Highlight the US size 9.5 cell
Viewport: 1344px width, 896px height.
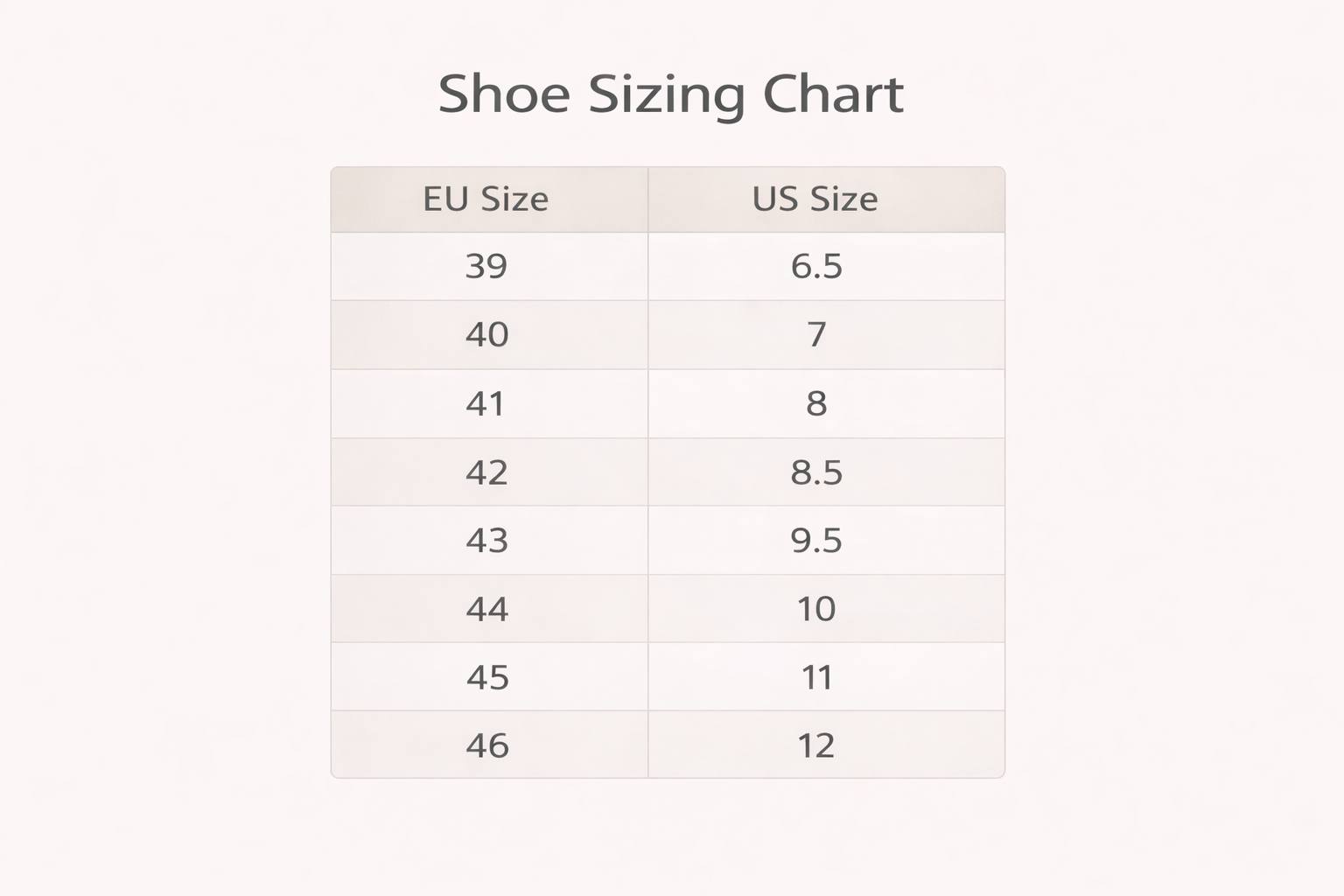(x=816, y=541)
